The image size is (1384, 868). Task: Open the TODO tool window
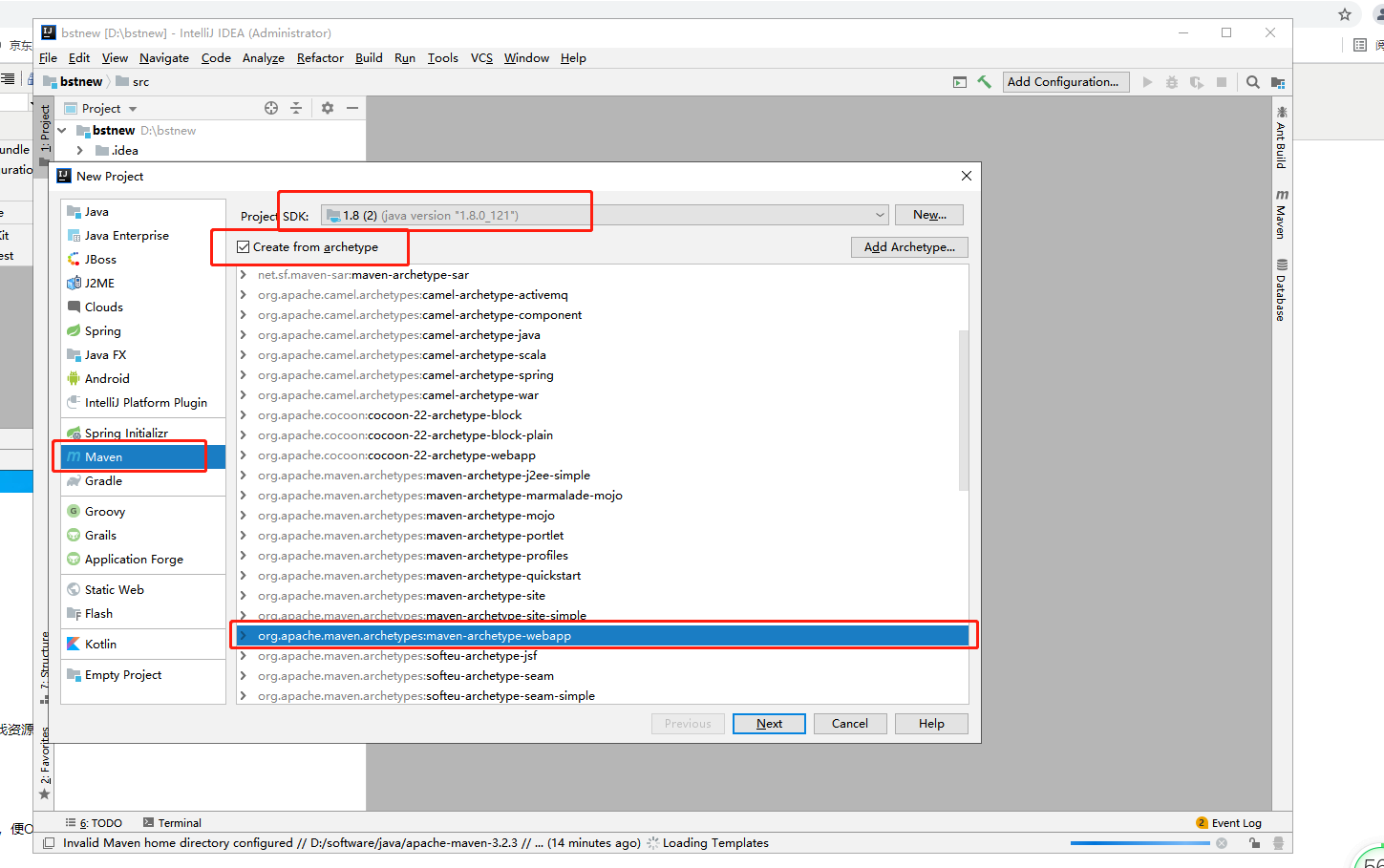point(94,823)
